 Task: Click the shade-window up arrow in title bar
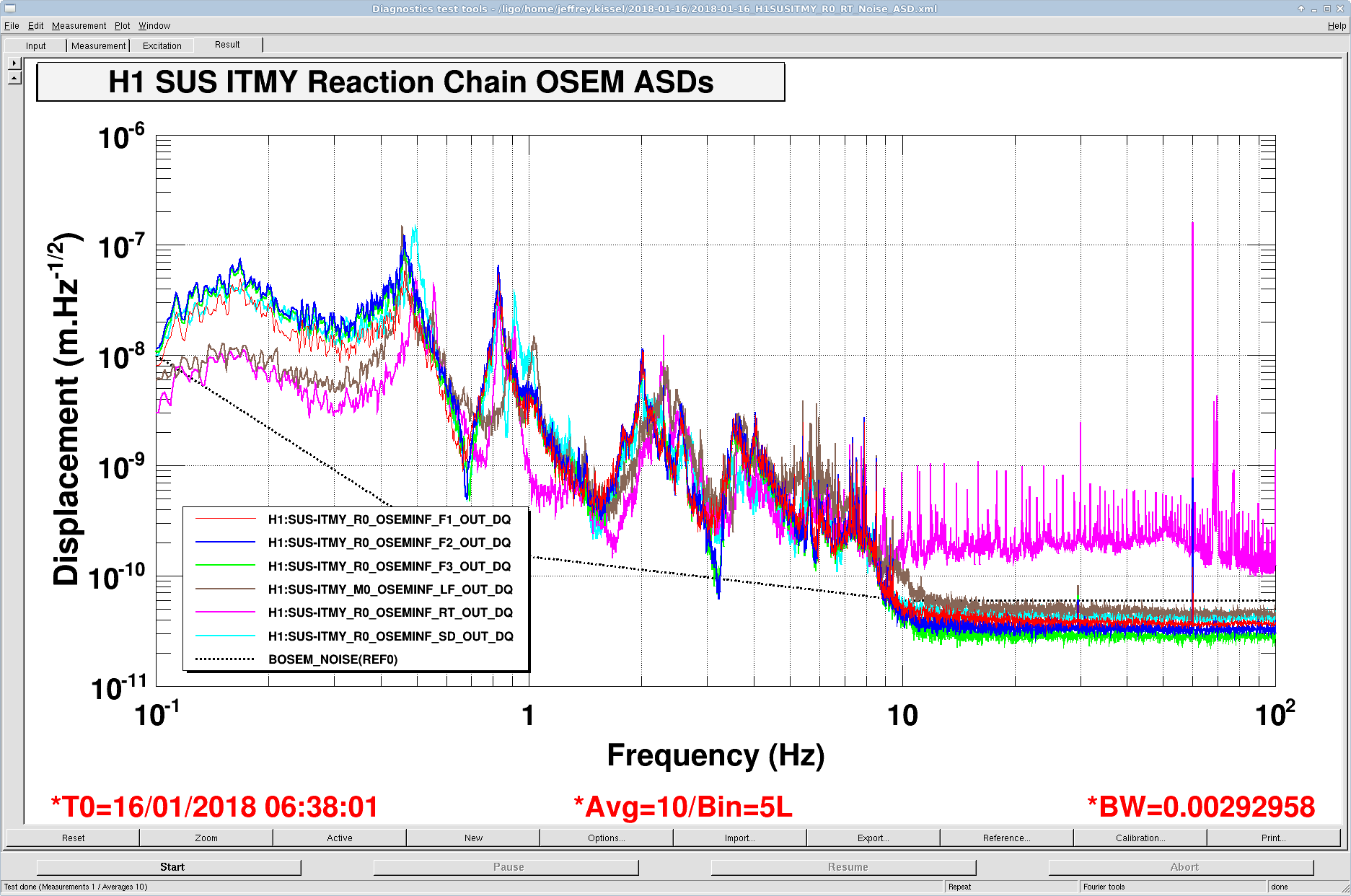coord(1301,9)
